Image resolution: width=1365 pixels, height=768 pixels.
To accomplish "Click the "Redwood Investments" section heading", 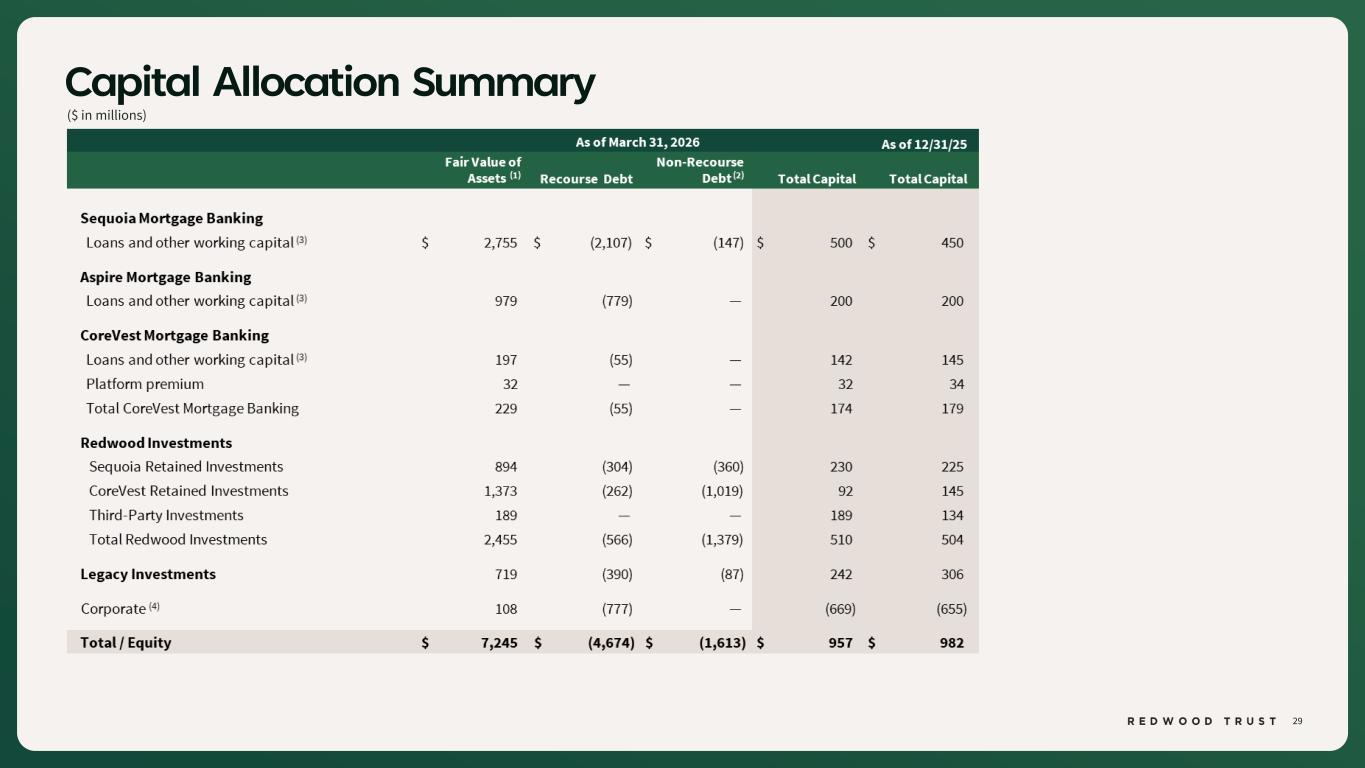I will pos(156,443).
